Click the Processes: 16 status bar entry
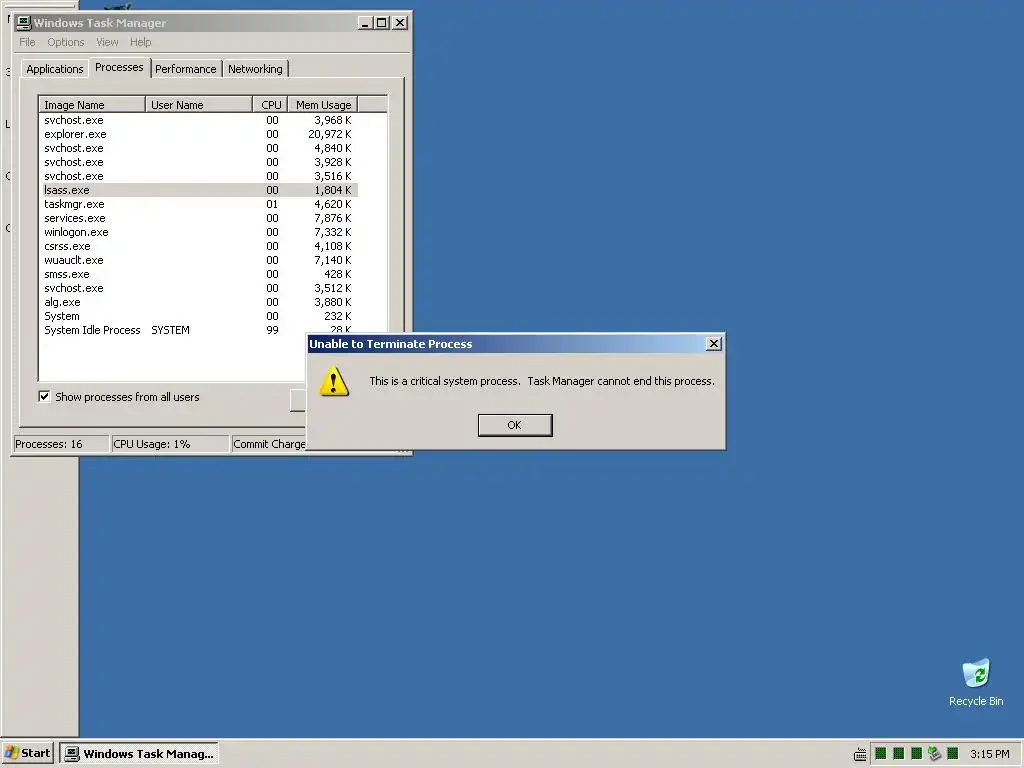 coord(61,444)
